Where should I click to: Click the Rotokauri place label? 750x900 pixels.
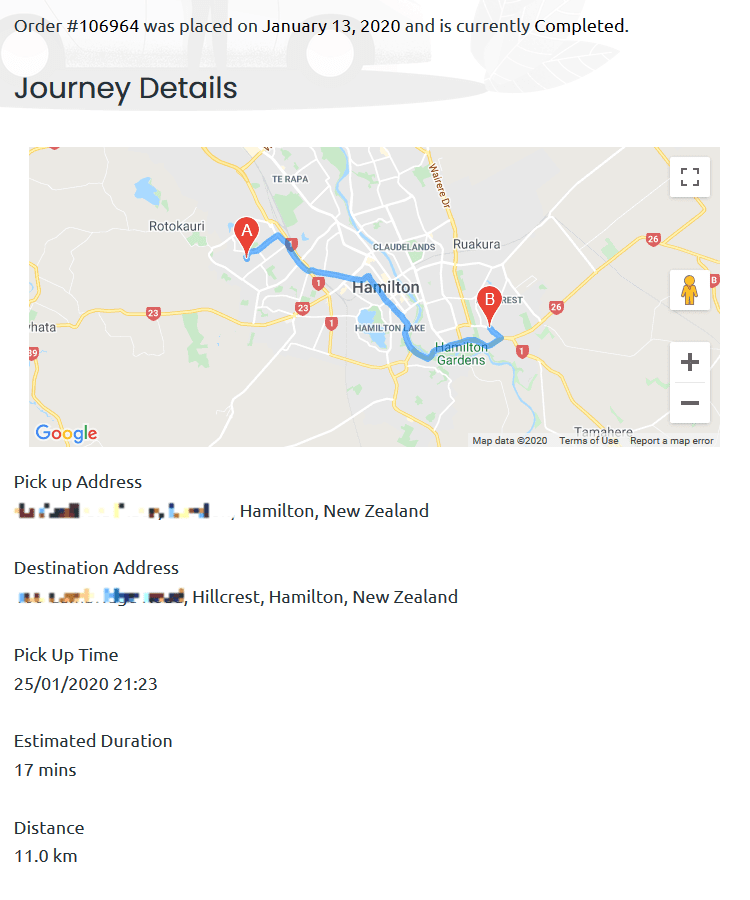[177, 226]
